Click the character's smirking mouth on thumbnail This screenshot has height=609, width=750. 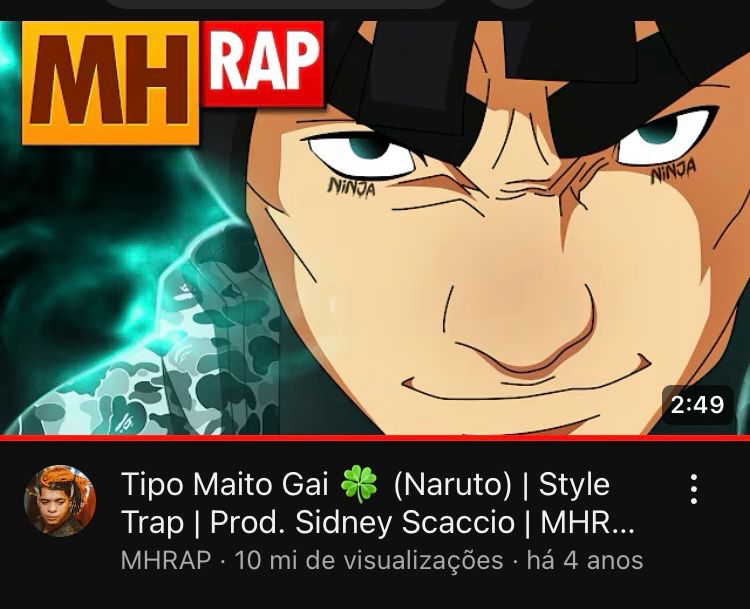[526, 388]
